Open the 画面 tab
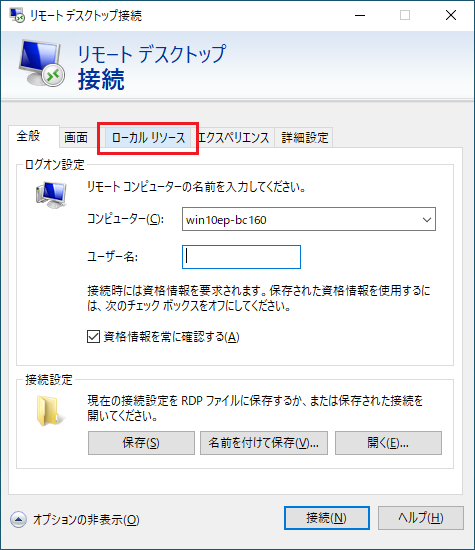475x550 pixels. tap(76, 138)
